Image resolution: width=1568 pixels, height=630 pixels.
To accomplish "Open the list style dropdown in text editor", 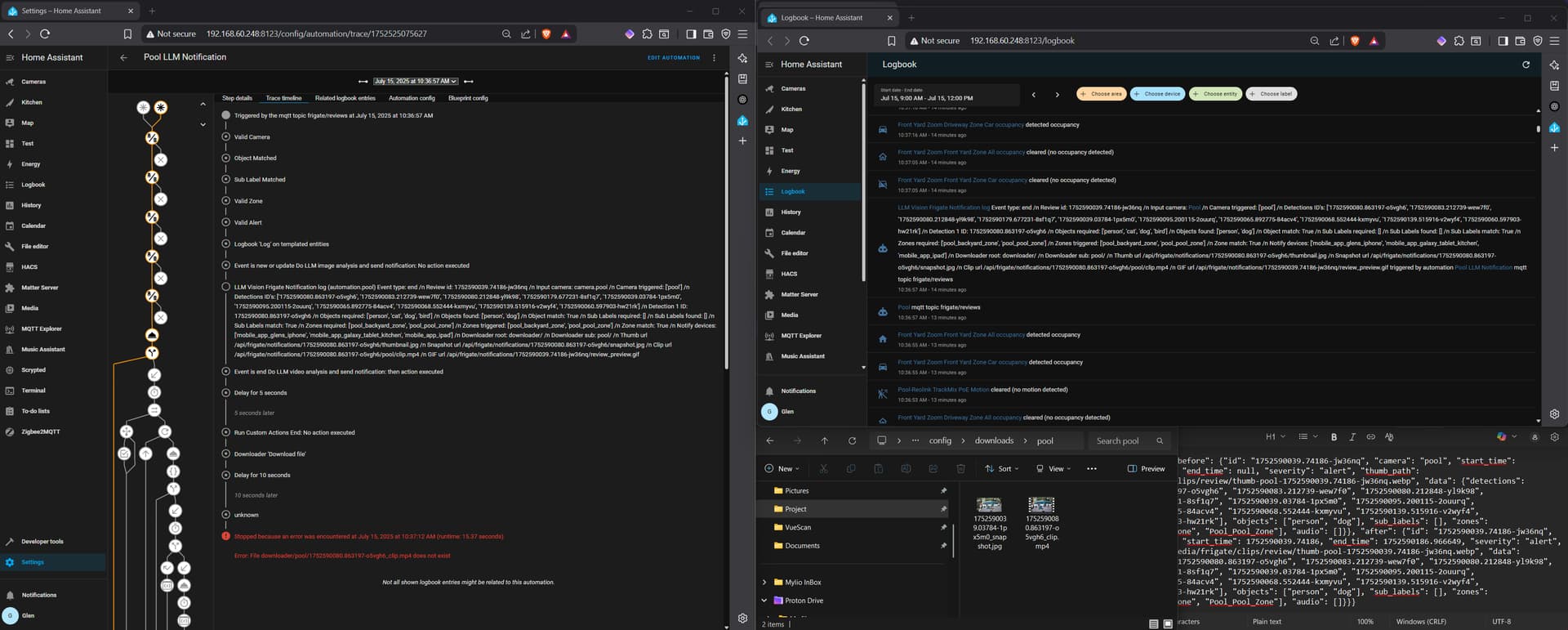I will tap(1307, 437).
